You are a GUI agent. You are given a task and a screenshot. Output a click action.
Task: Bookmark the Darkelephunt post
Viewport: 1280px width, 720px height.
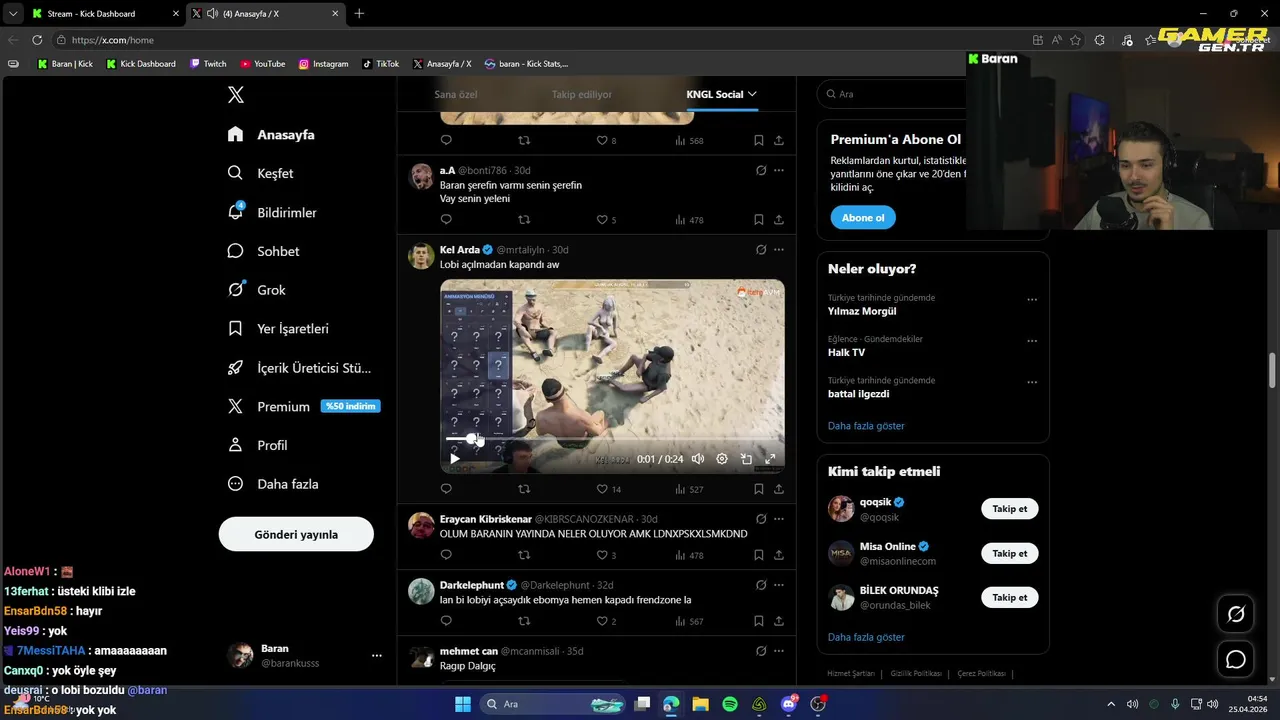[759, 621]
